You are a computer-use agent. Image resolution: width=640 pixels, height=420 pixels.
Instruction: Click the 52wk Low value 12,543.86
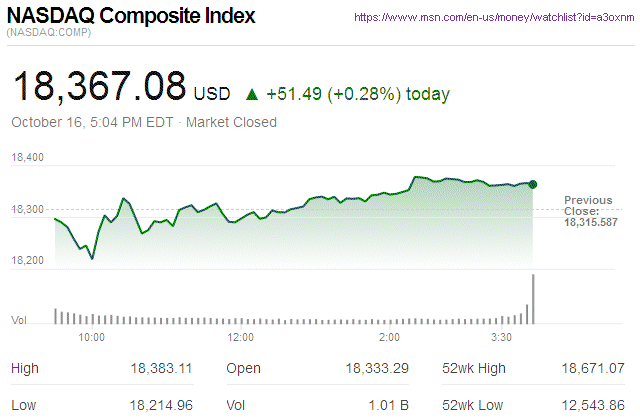pos(594,406)
